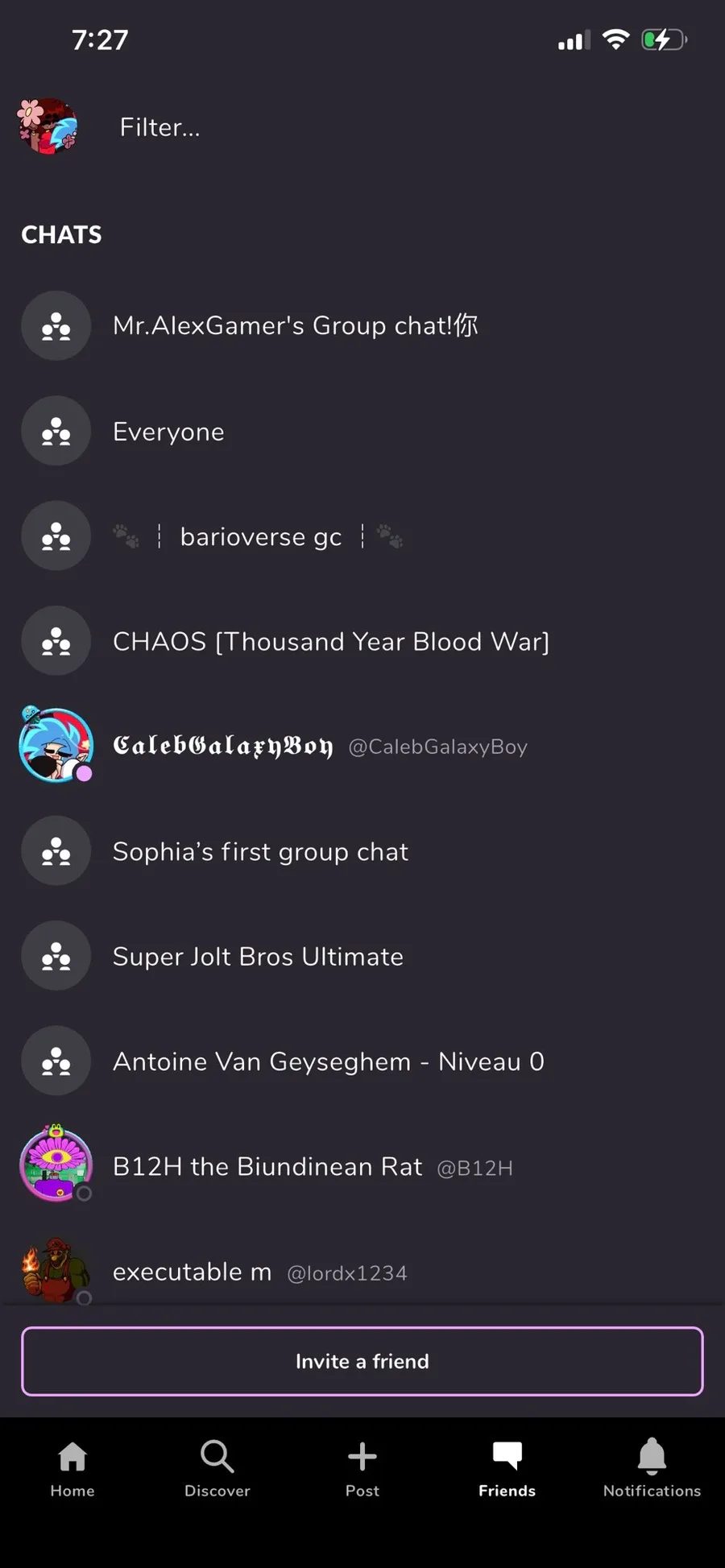Select the Friends chat tab
Screen dimensions: 725x1568
tap(507, 1467)
